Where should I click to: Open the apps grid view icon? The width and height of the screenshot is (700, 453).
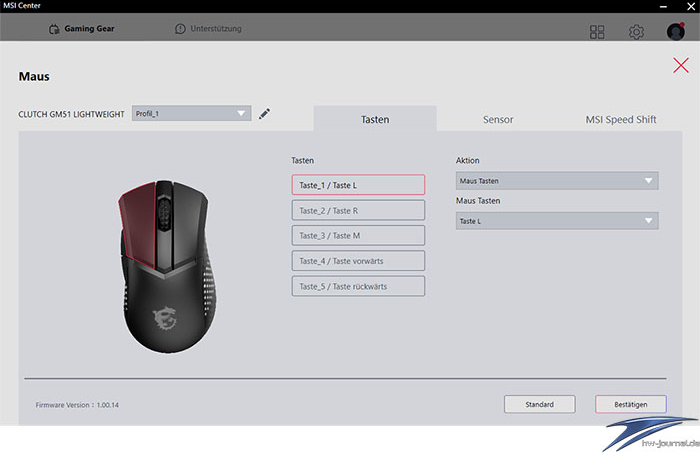point(597,32)
